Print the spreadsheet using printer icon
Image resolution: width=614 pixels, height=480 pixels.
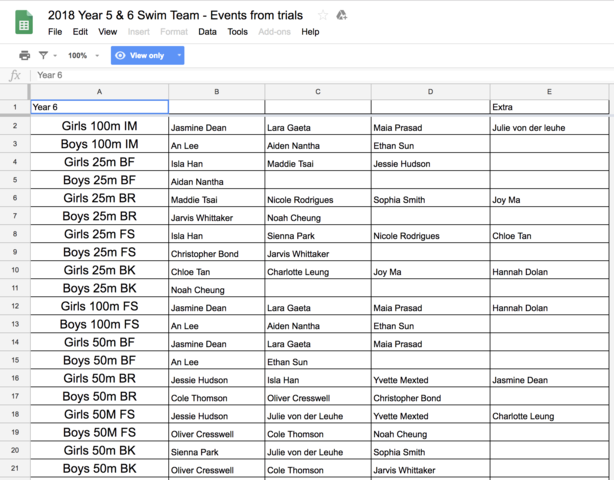(24, 56)
